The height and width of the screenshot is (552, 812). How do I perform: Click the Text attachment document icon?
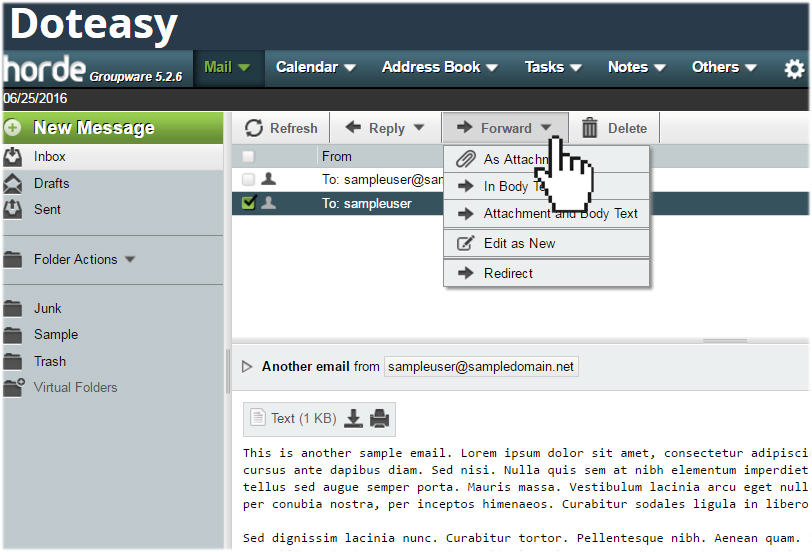point(258,417)
